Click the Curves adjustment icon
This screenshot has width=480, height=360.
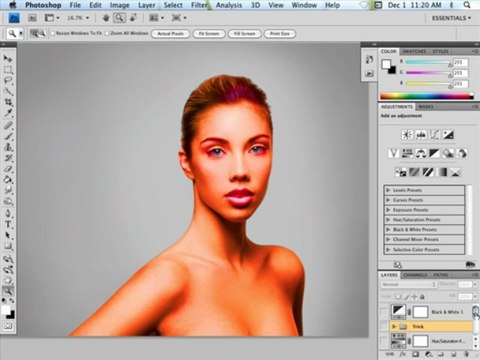(x=435, y=135)
